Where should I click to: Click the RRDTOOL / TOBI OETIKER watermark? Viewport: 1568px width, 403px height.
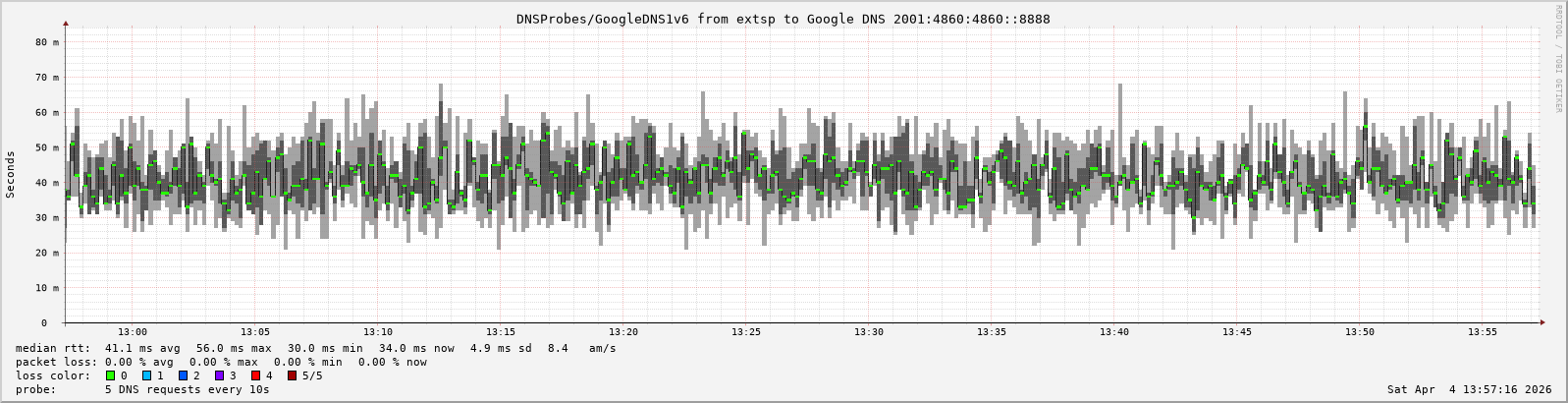(1557, 59)
